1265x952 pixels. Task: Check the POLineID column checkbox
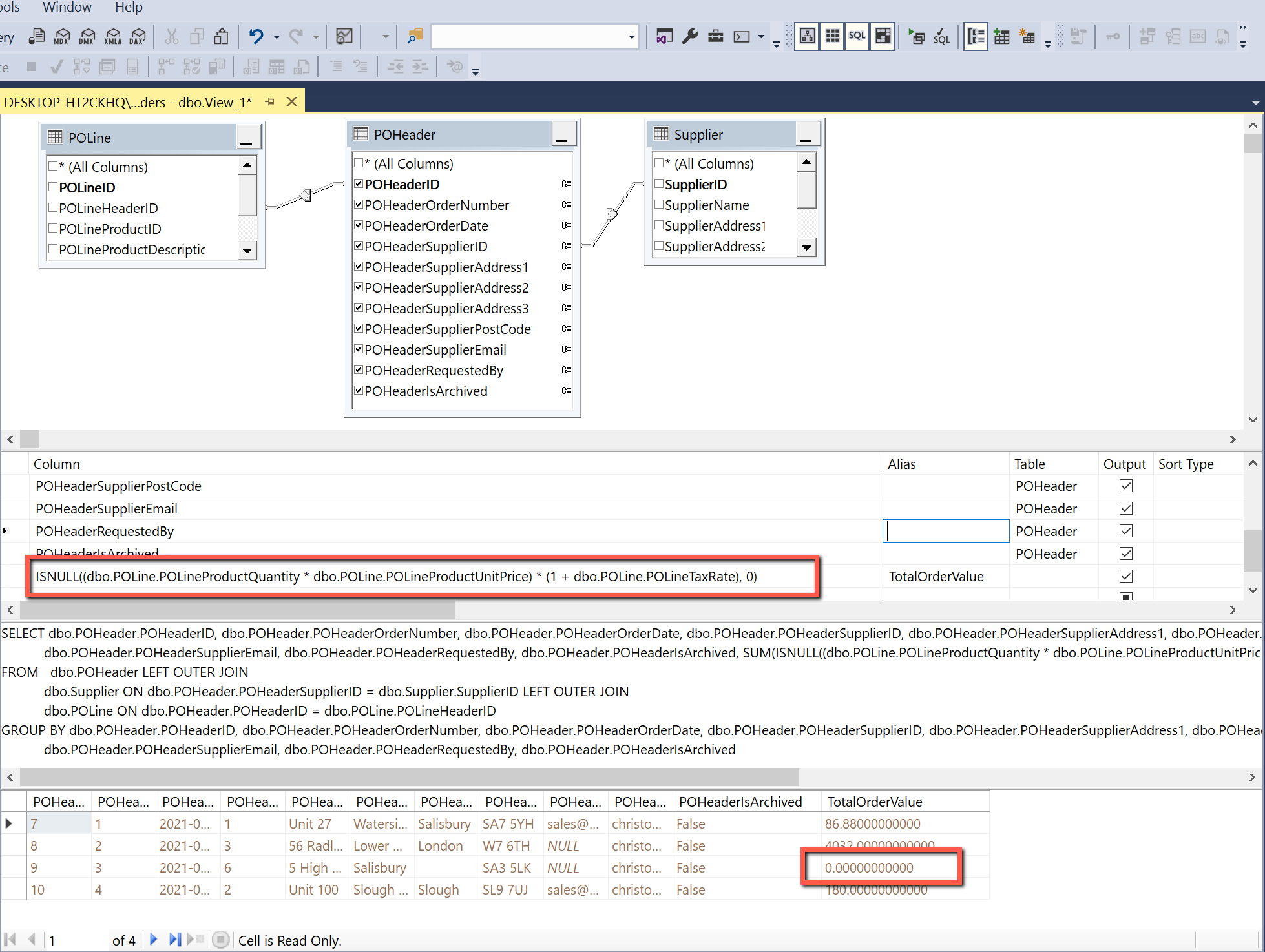point(54,187)
